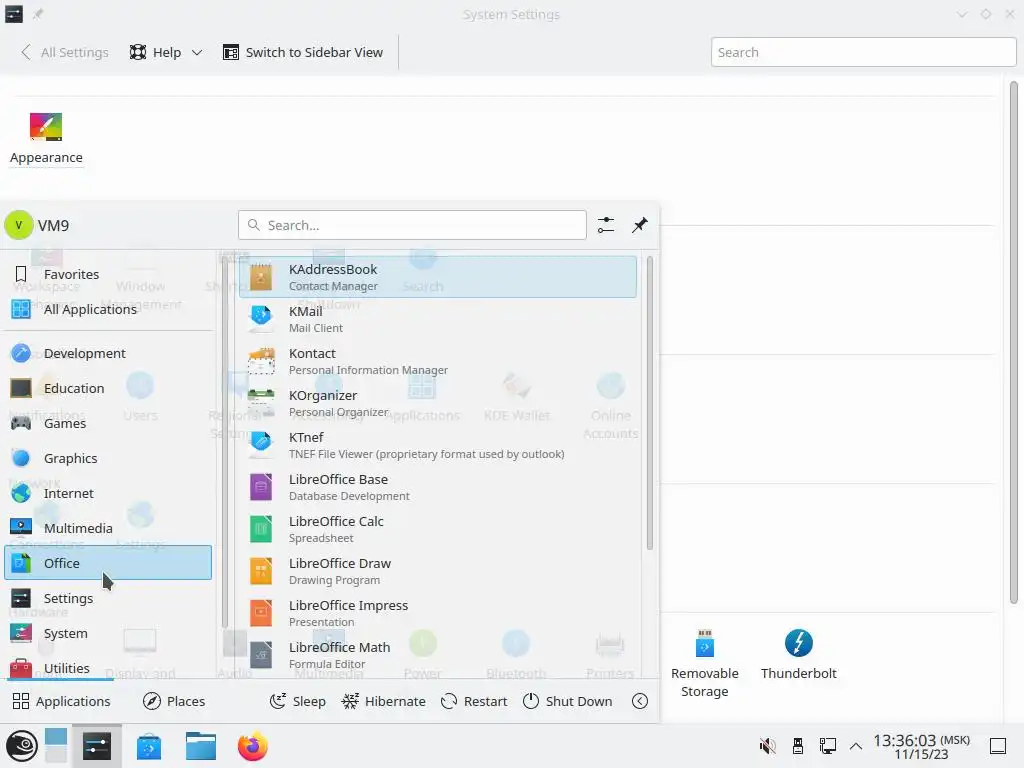This screenshot has height=768, width=1024.
Task: Open LibreOffice Calc spreadsheet
Action: pos(438,529)
